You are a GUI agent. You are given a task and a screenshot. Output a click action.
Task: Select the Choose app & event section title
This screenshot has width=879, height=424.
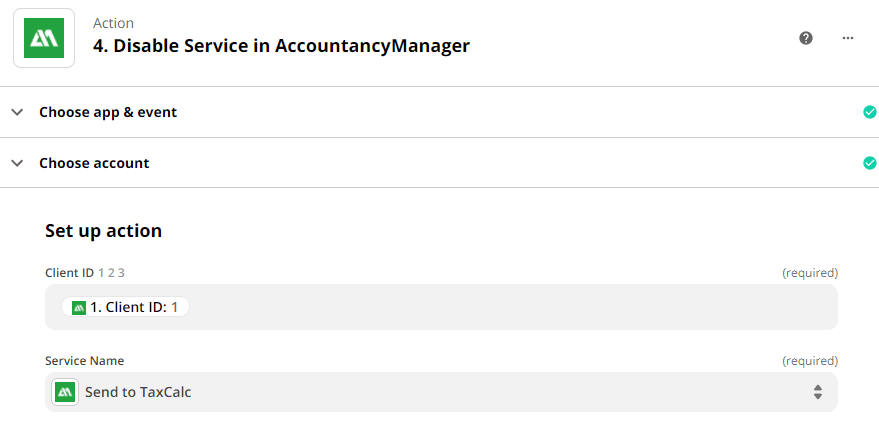point(108,112)
